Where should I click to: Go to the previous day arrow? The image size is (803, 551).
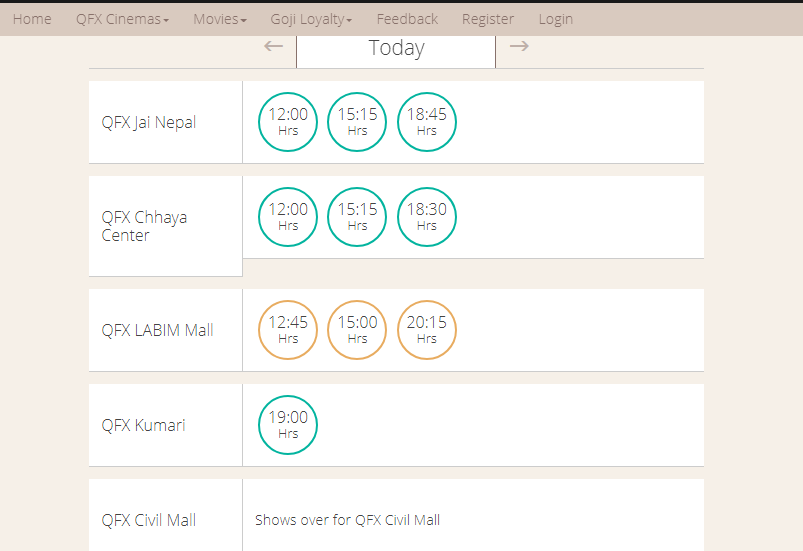273,46
